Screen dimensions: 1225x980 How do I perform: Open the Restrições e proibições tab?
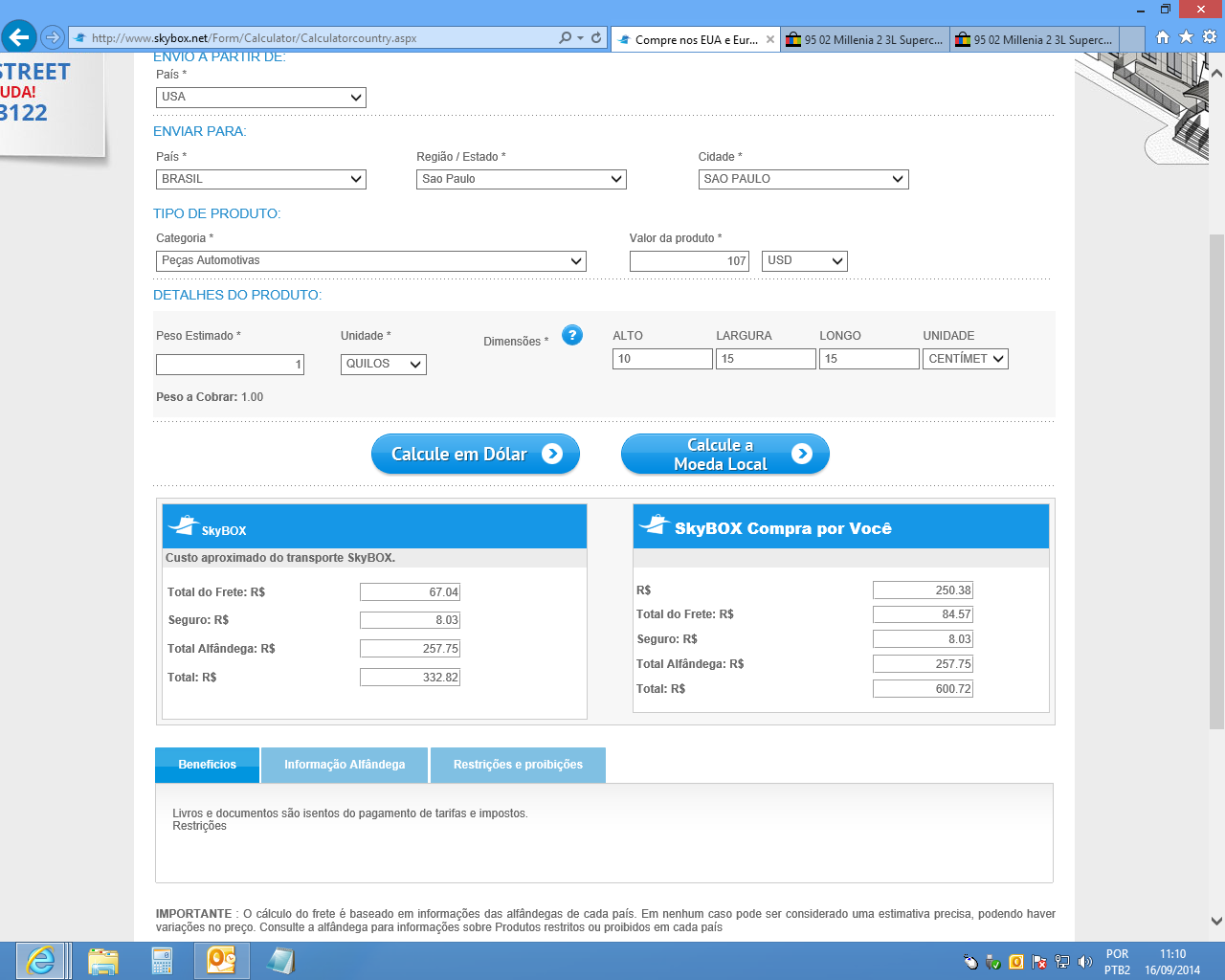click(x=518, y=765)
